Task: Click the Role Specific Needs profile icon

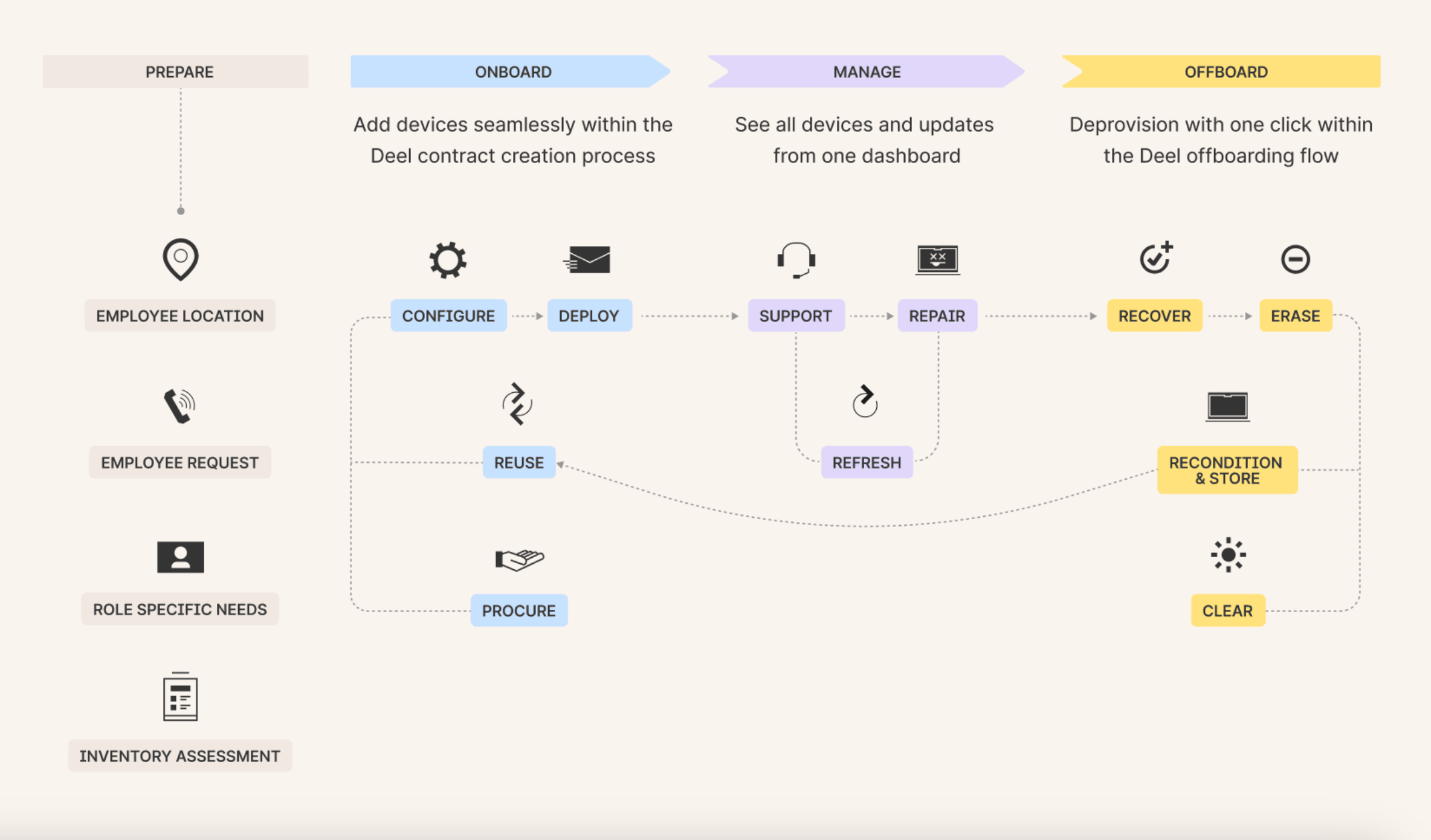Action: [181, 557]
